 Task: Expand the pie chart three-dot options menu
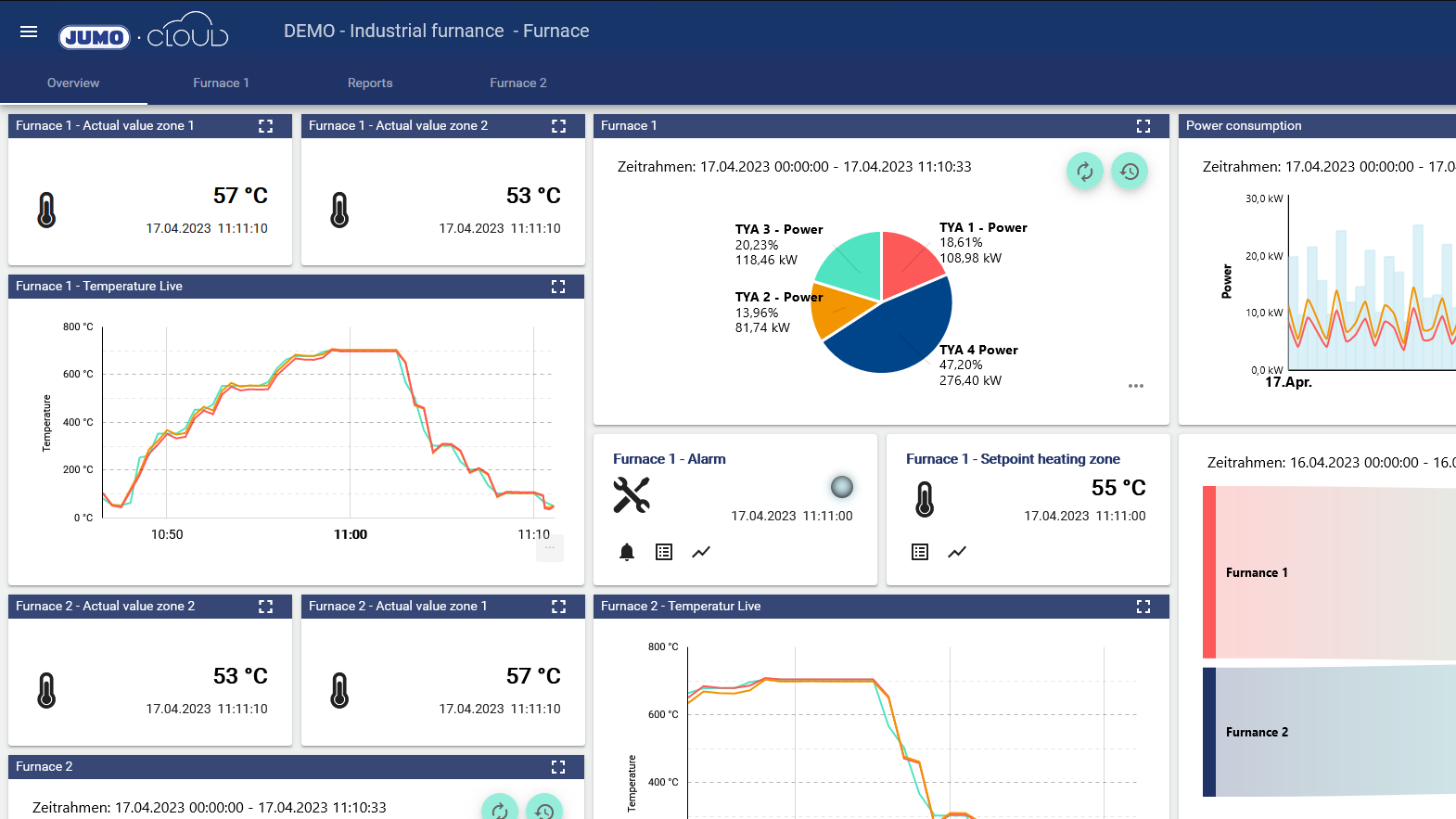click(x=1136, y=386)
